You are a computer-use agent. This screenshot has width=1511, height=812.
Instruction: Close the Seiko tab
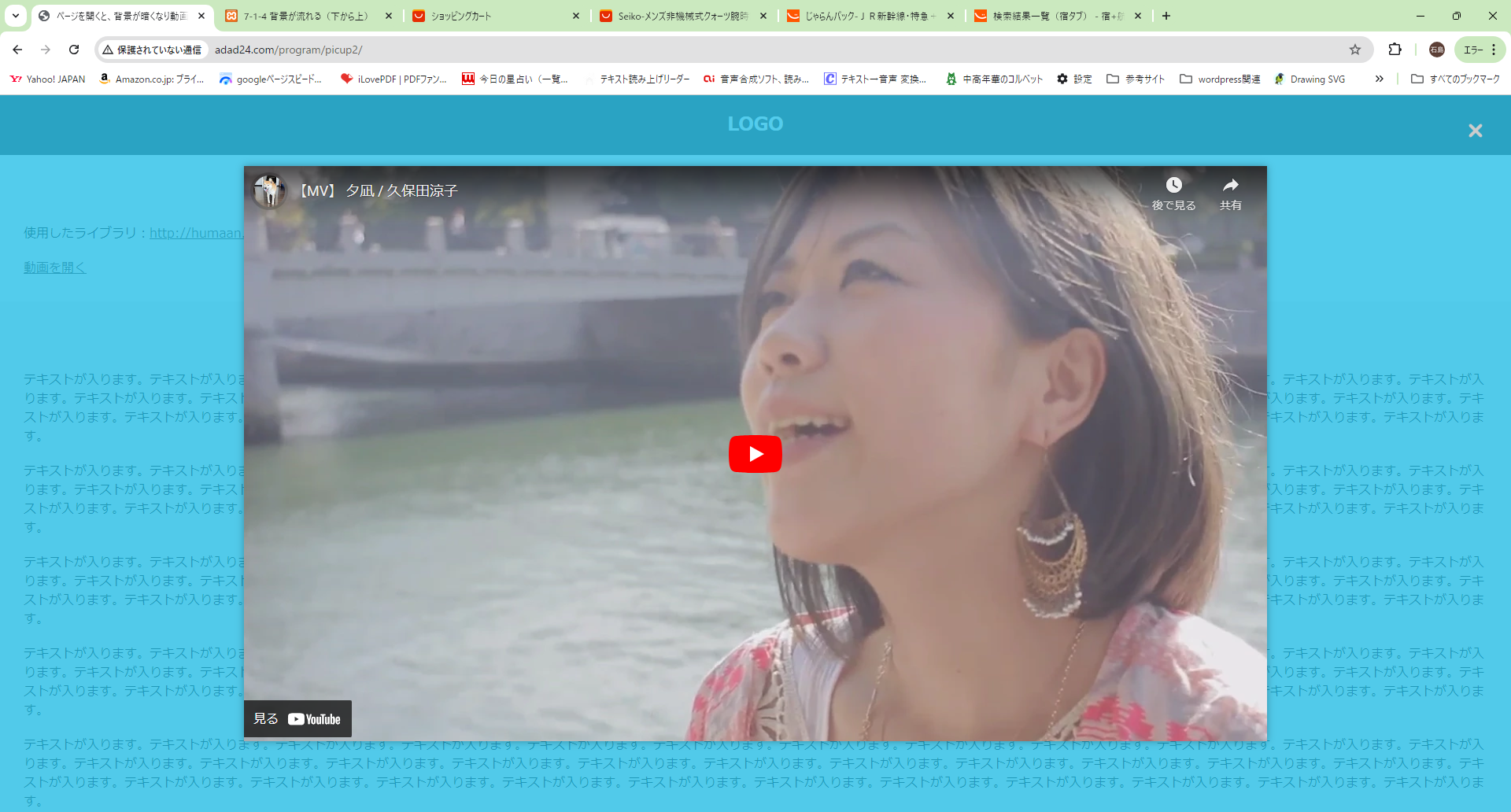763,16
